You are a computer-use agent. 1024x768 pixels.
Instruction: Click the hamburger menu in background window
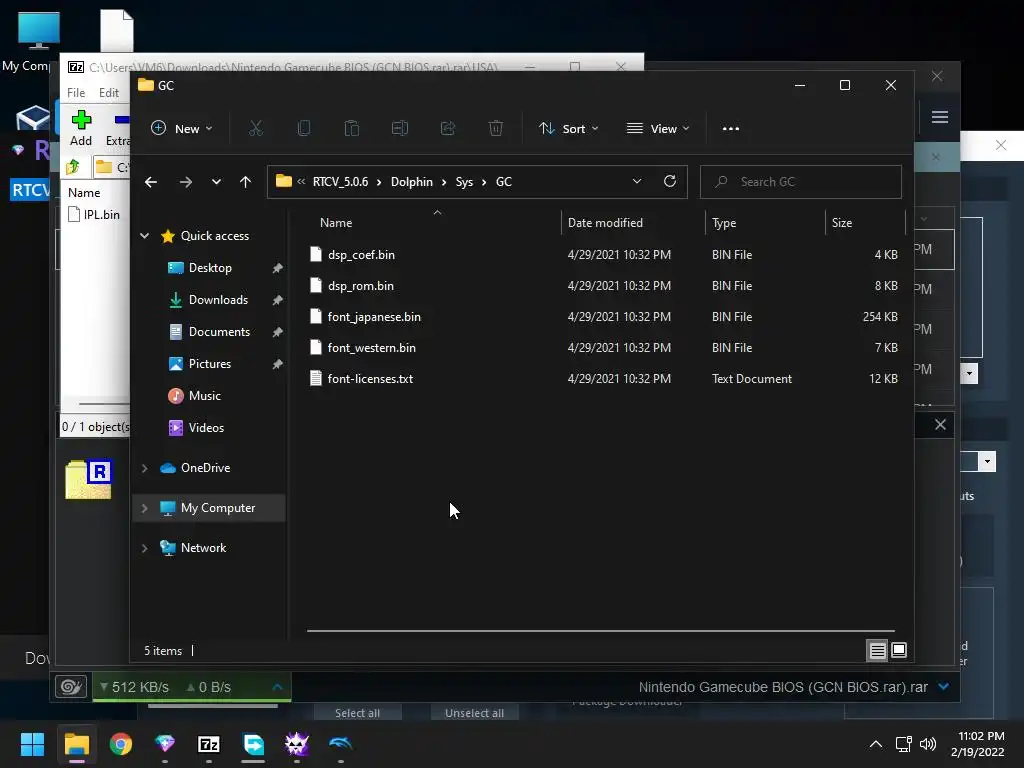pos(940,117)
